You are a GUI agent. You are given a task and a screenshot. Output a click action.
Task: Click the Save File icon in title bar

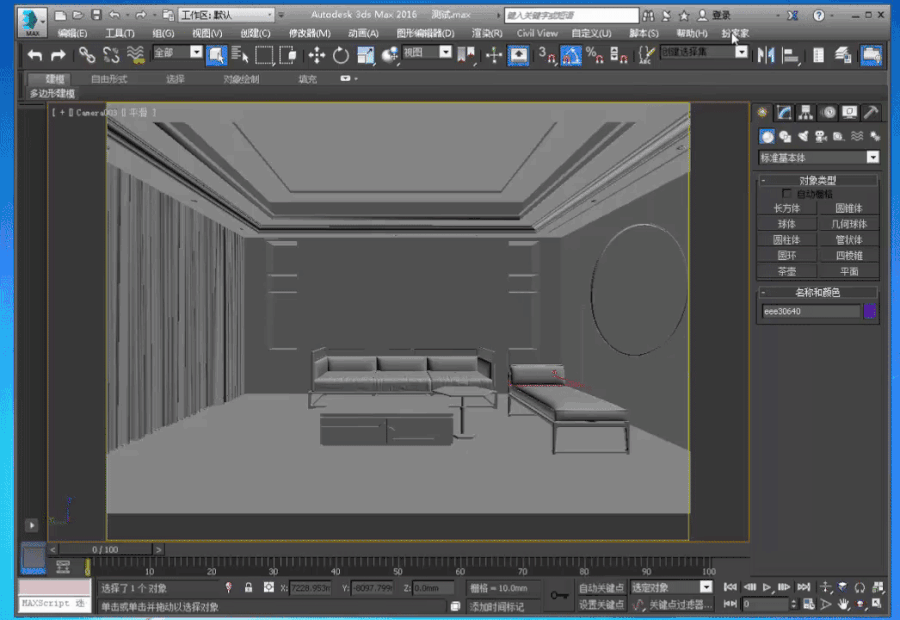tap(96, 15)
